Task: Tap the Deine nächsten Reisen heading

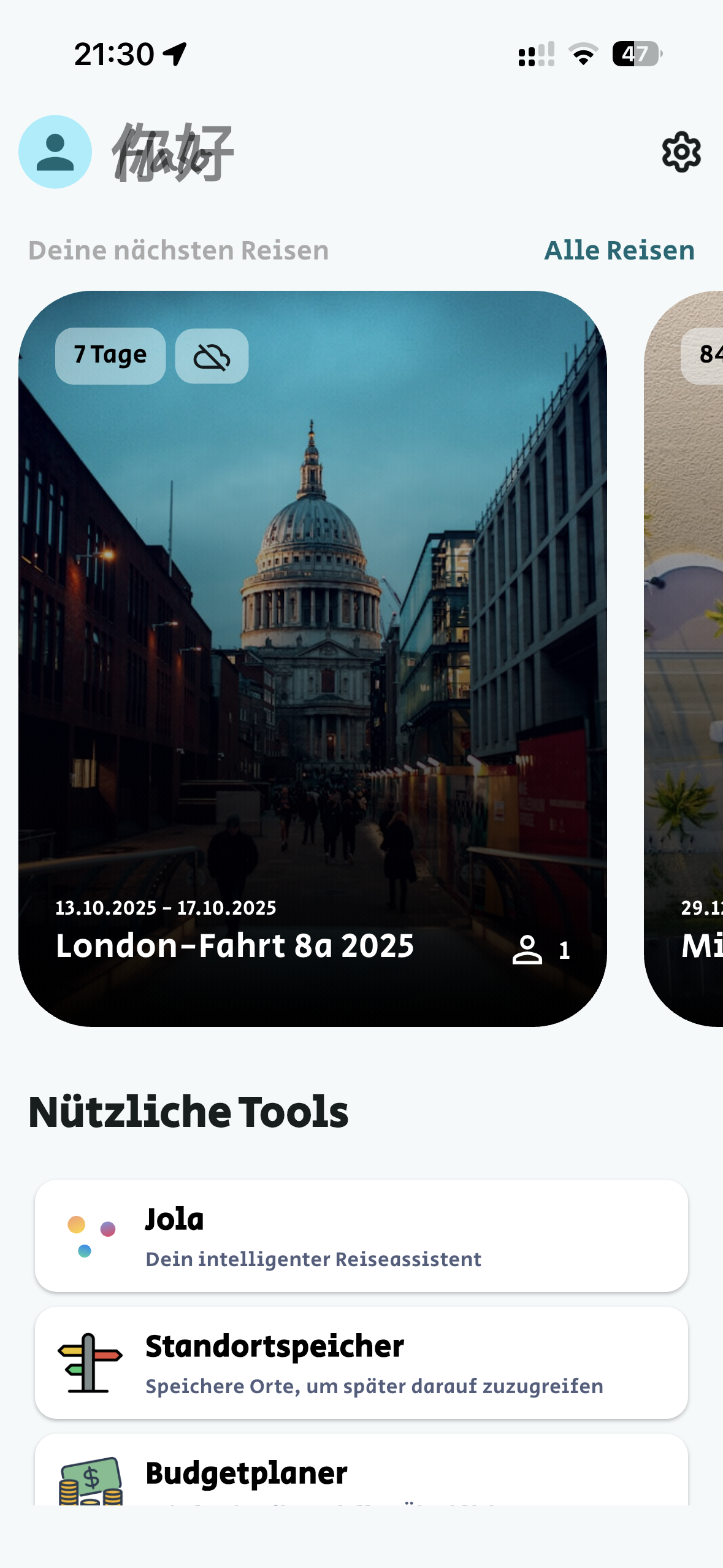Action: (178, 250)
